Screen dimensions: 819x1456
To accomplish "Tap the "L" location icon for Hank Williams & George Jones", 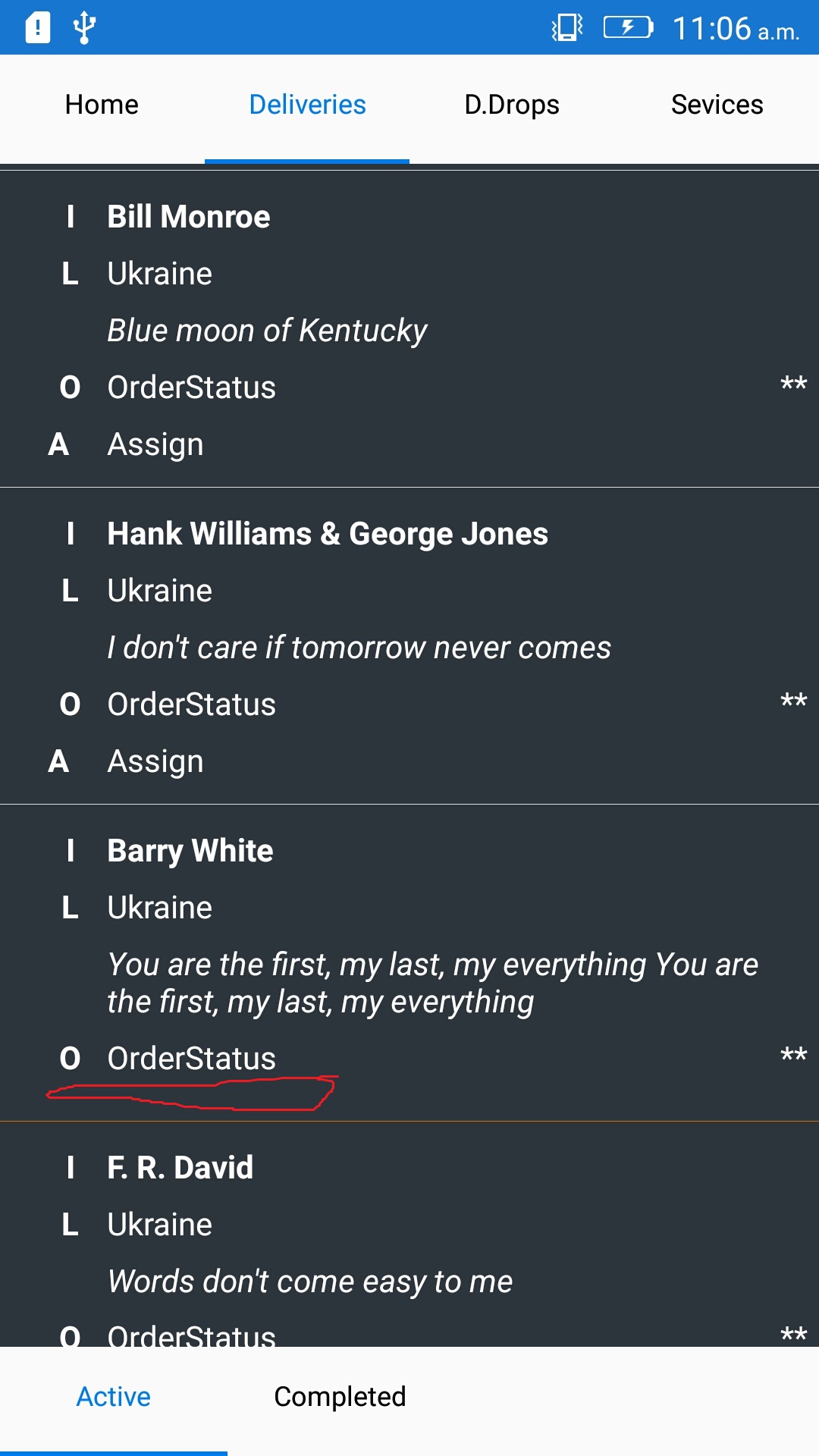I will click(x=72, y=590).
